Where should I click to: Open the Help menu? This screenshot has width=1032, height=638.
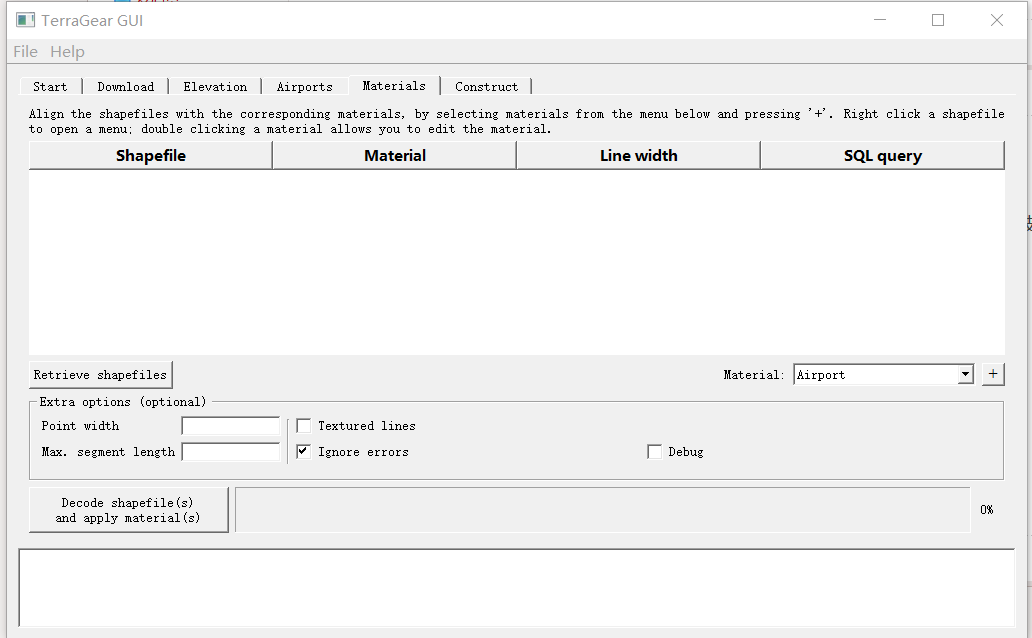[x=67, y=51]
